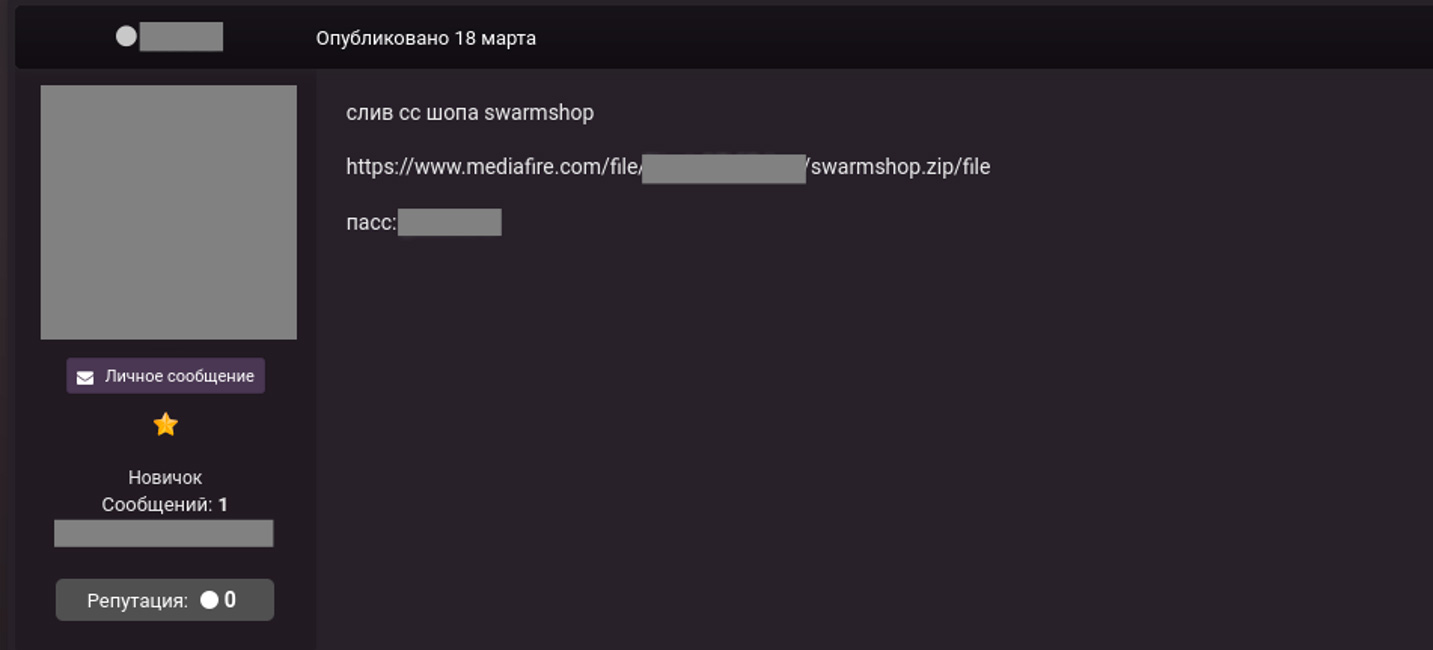Click the redacted password after пасс:
Image resolution: width=1433 pixels, height=650 pixels.
click(x=449, y=222)
